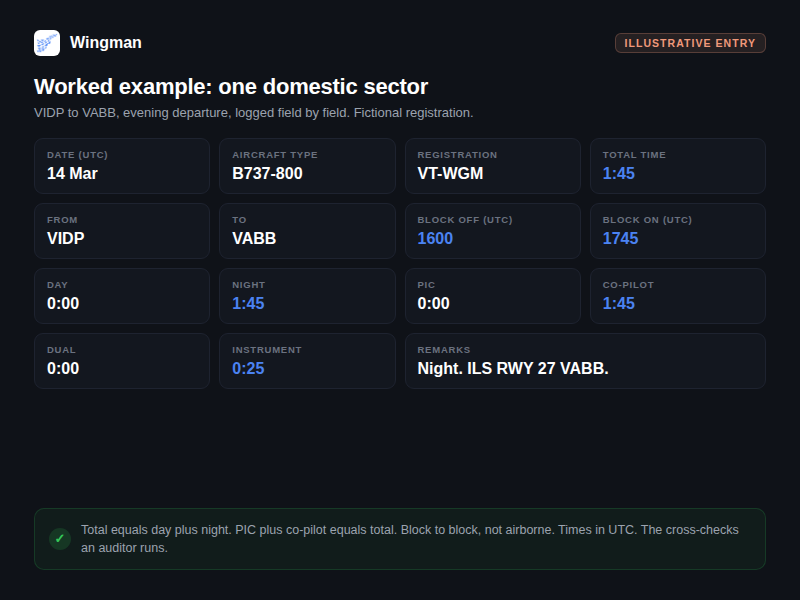Click the green checkmark icon
800x600 pixels.
pos(60,539)
